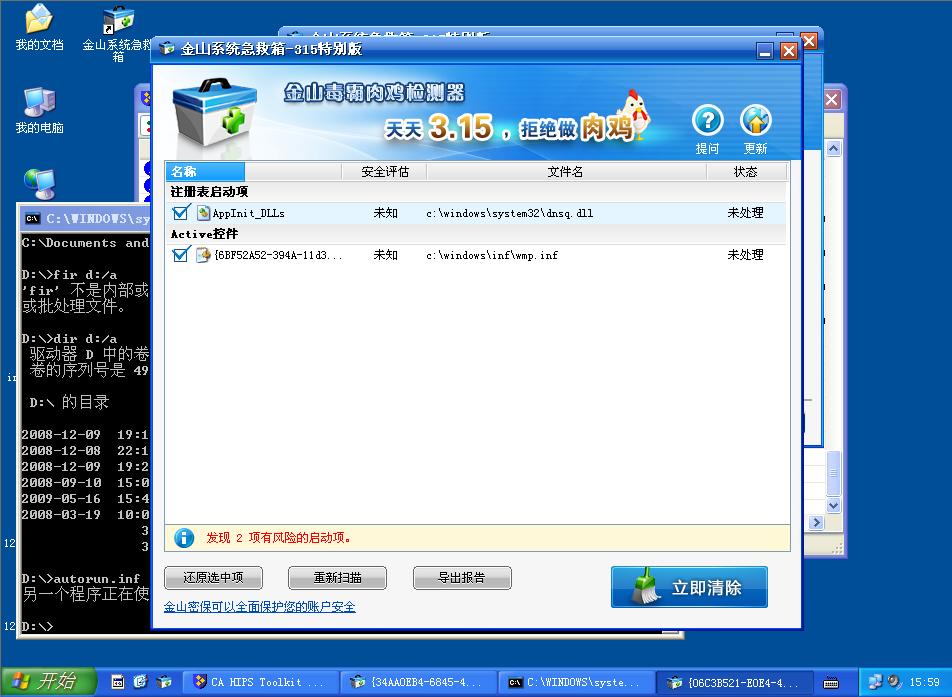This screenshot has height=697, width=952.
Task: Click the network connection tray icon
Action: click(x=875, y=682)
